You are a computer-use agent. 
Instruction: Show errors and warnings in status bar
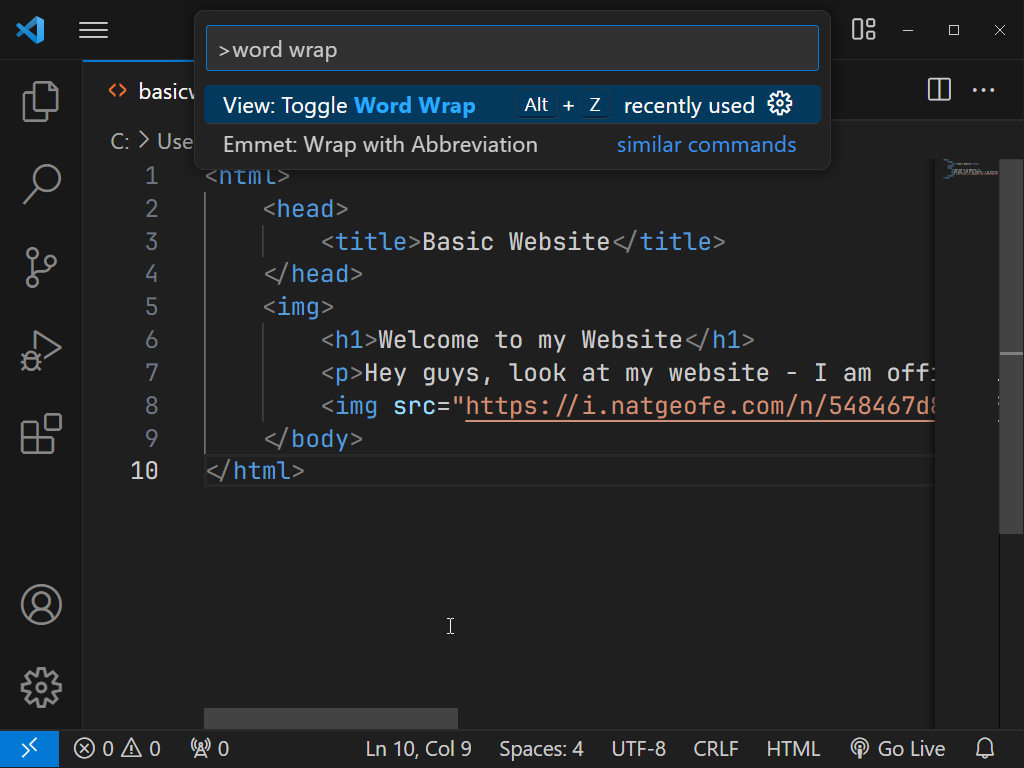[117, 748]
